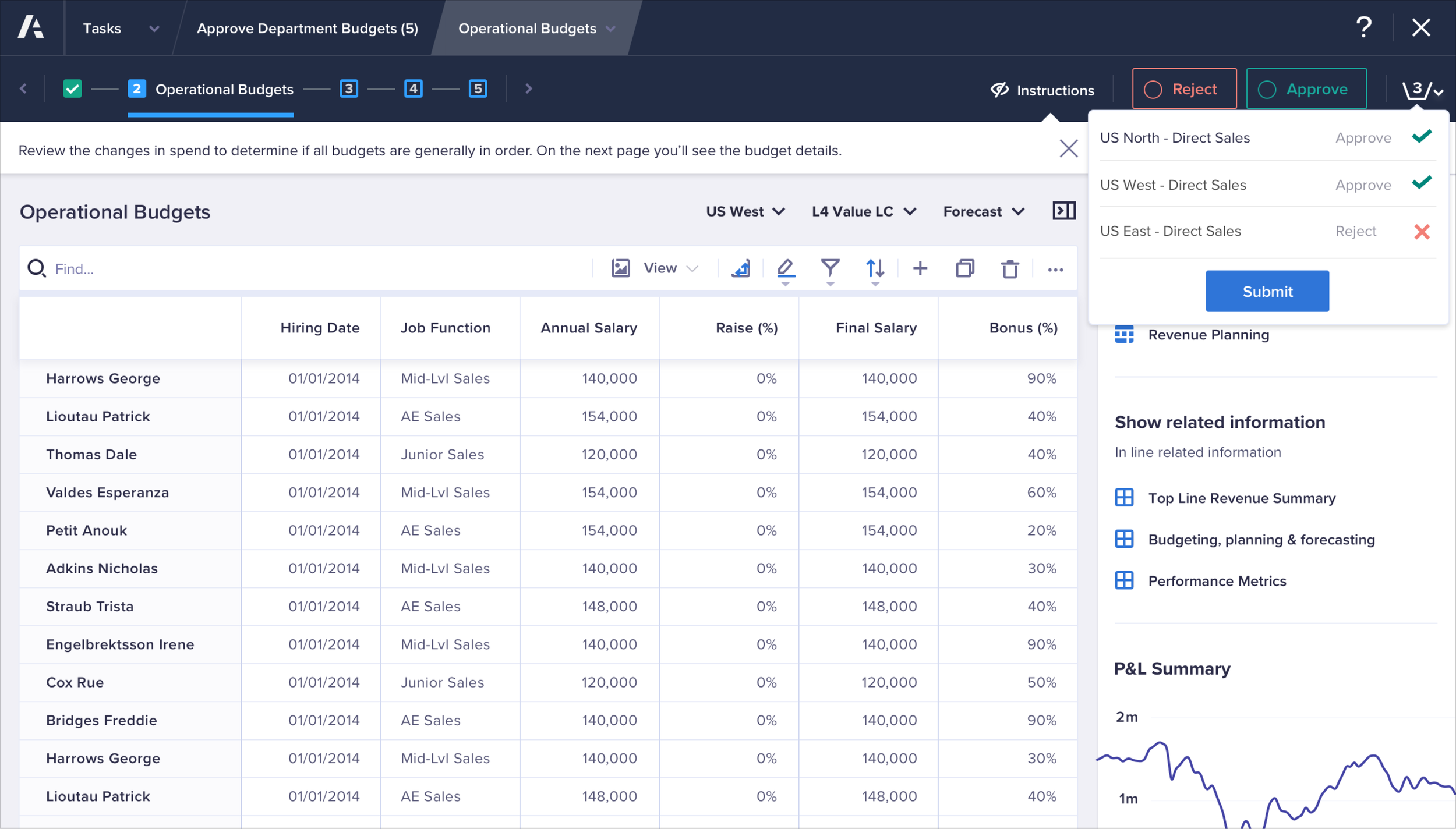Click the filter funnel icon
Screen dimensions: 1456x829
point(830,268)
